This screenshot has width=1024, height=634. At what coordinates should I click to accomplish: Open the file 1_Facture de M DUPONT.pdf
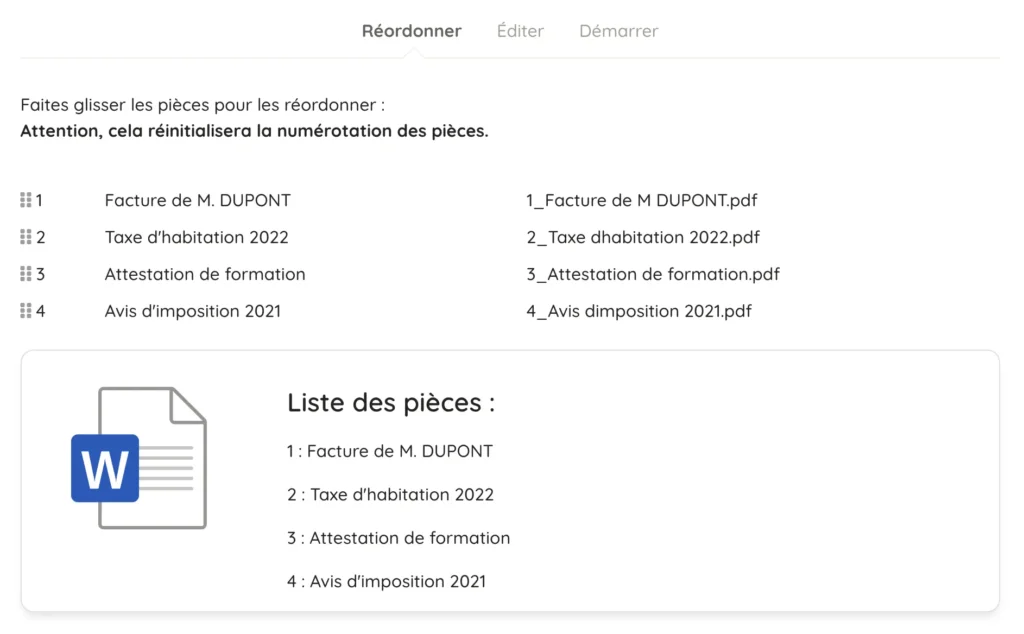(x=641, y=200)
